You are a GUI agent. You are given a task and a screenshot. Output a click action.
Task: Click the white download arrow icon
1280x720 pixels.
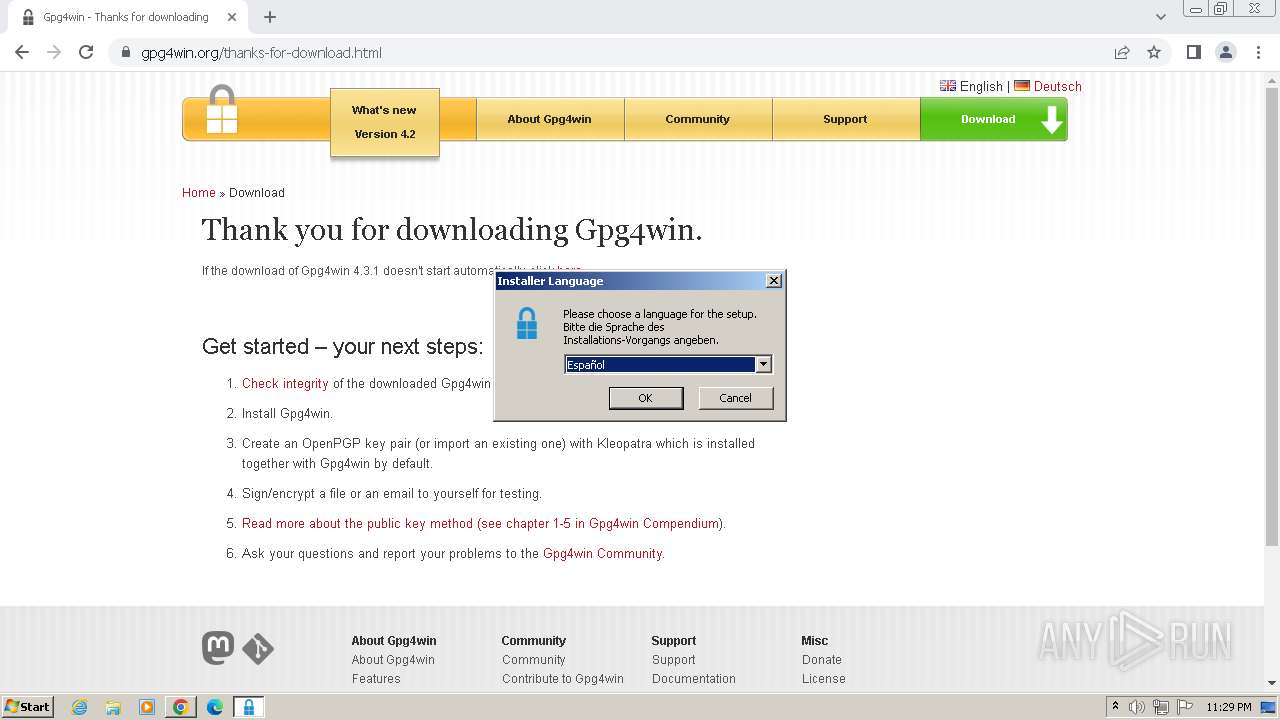coord(1051,119)
